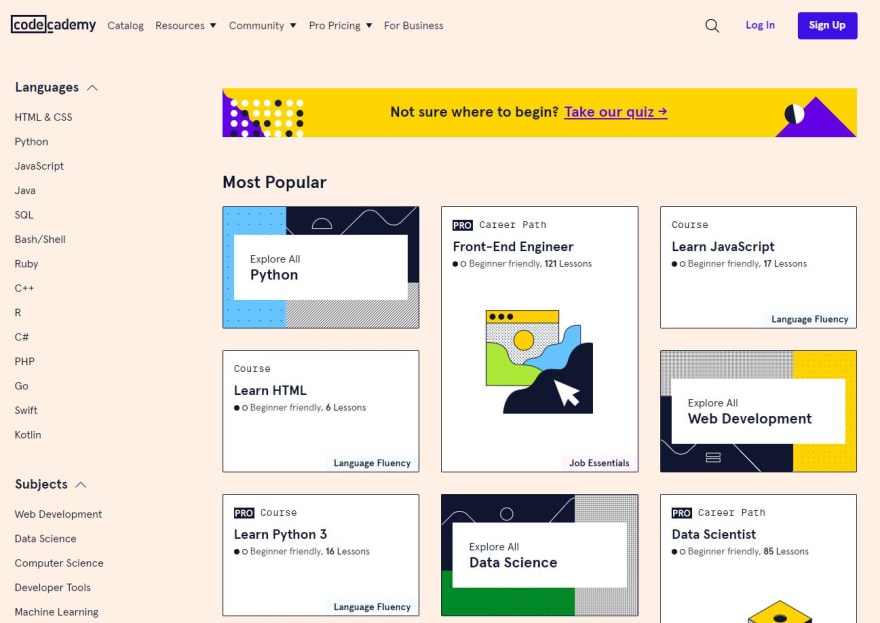The image size is (880, 623).
Task: Choose Ruby from the sidebar
Action: click(x=26, y=264)
